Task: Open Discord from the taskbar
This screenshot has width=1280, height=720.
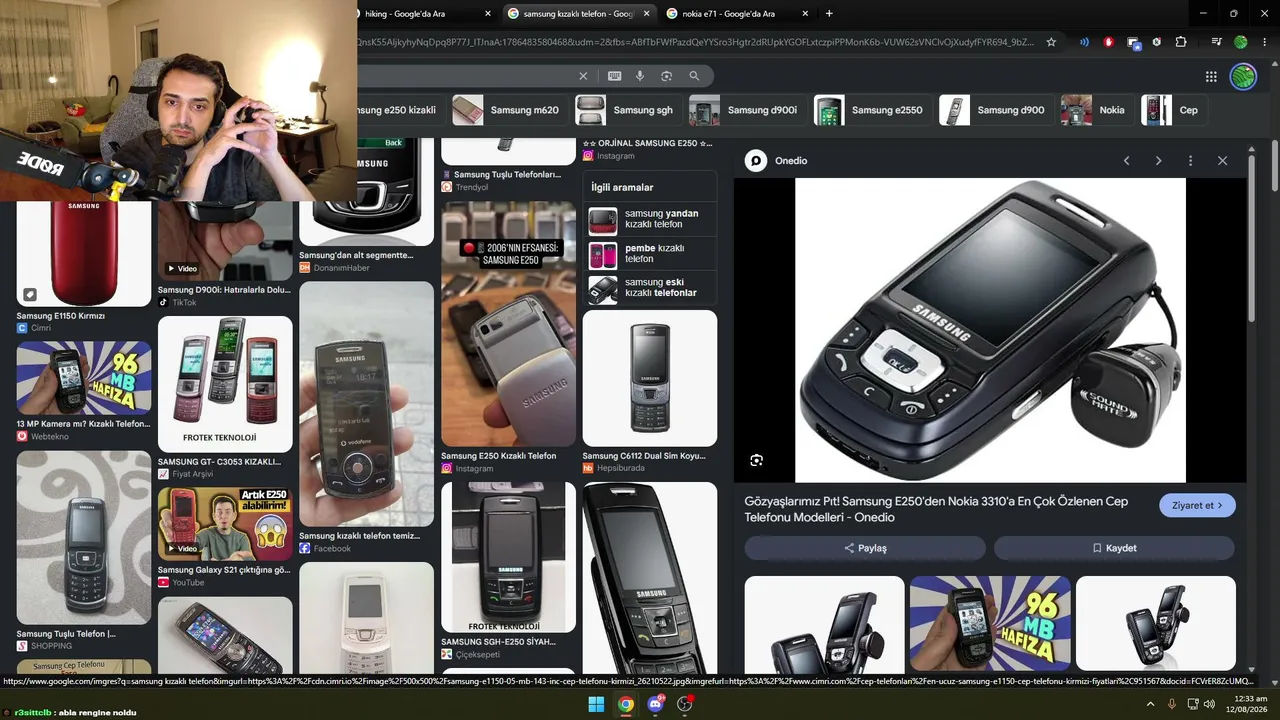Action: click(656, 704)
